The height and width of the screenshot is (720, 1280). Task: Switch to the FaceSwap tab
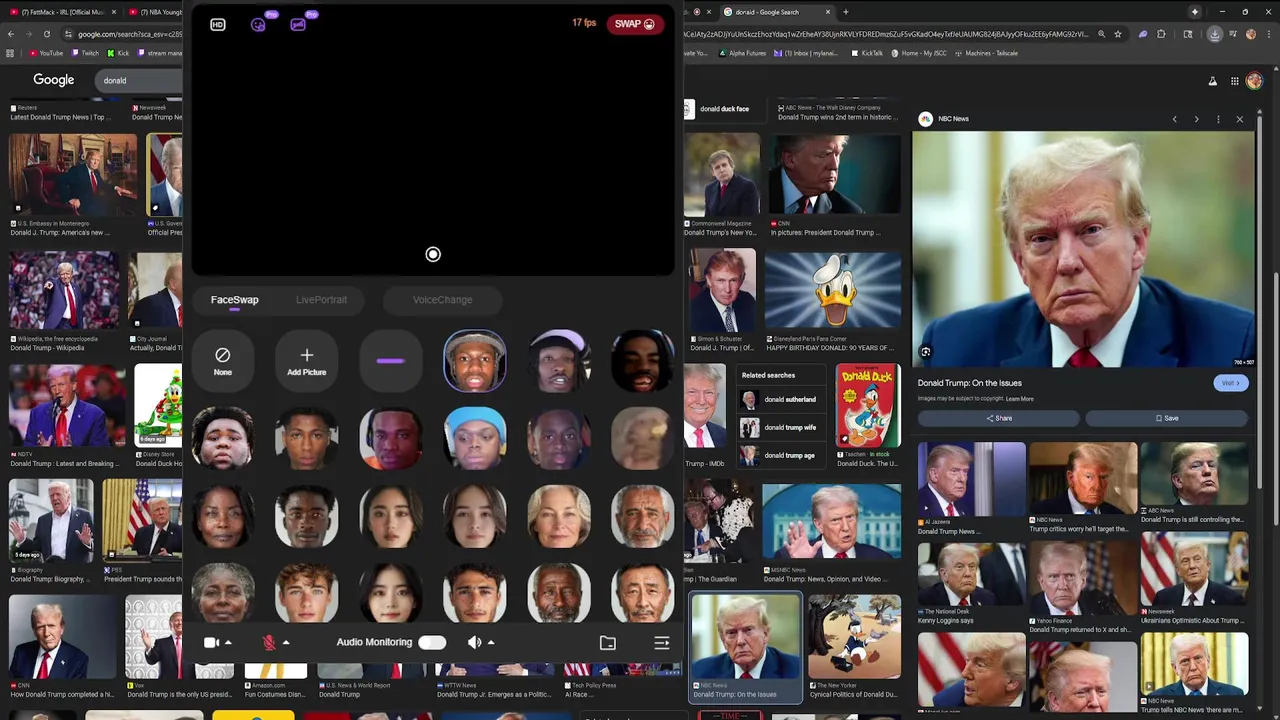(x=234, y=300)
